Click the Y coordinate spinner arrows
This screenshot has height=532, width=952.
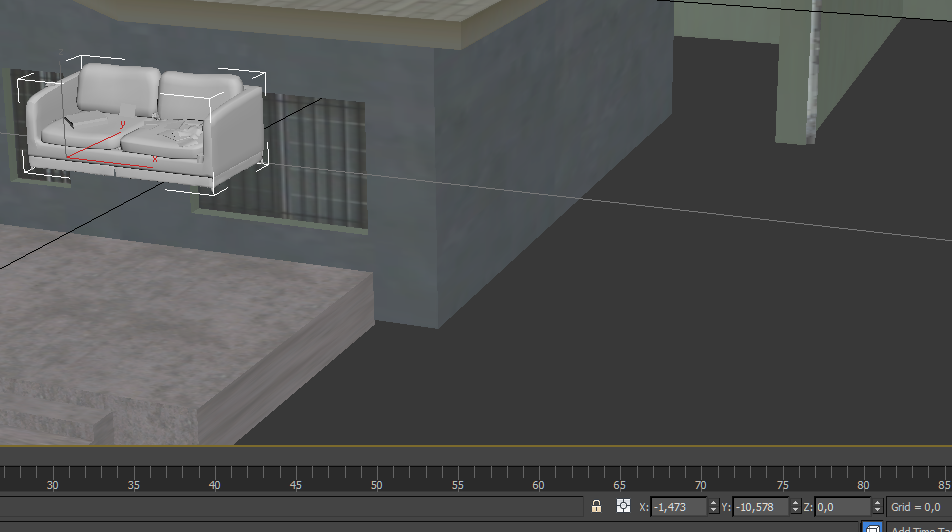(796, 507)
